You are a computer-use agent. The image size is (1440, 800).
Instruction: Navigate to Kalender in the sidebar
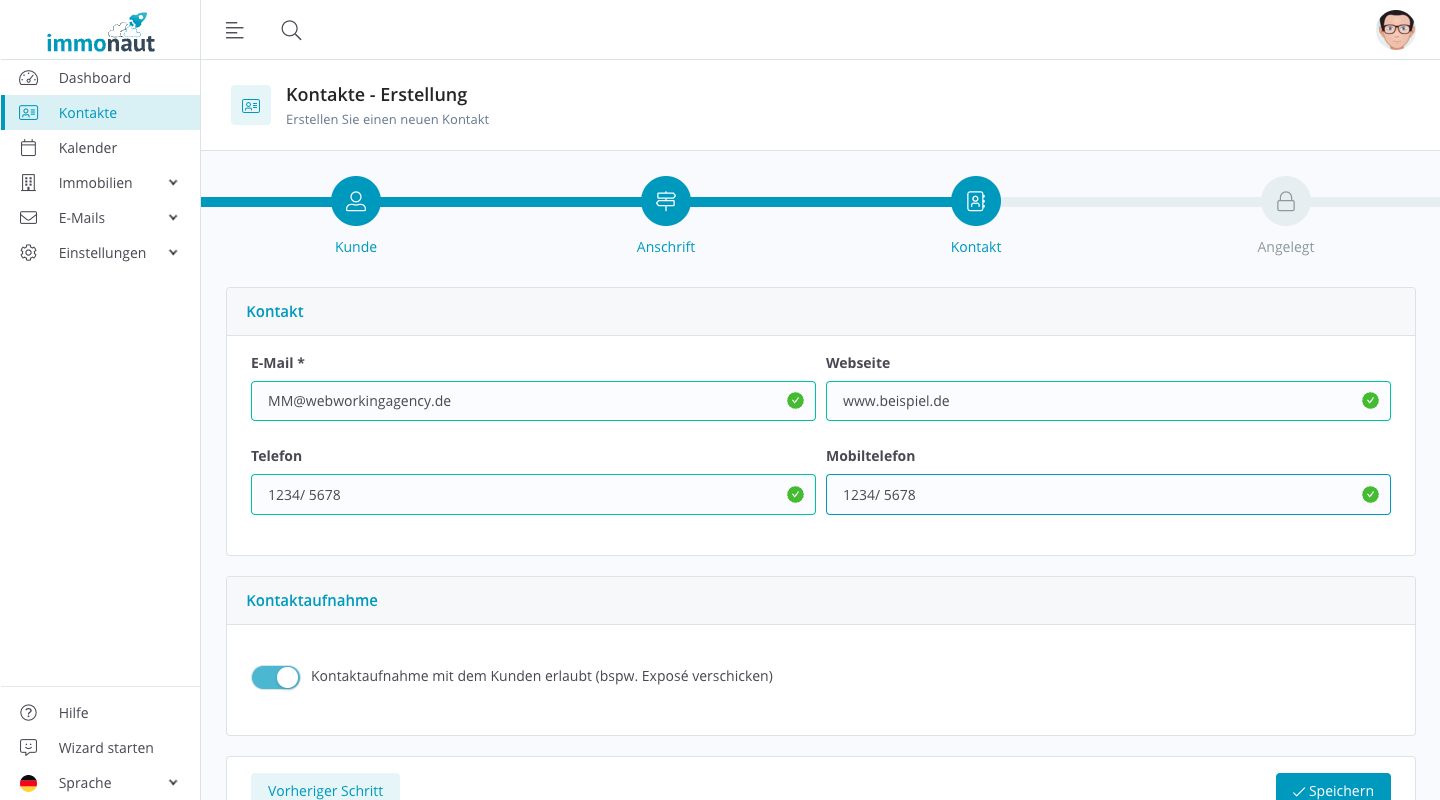click(88, 148)
